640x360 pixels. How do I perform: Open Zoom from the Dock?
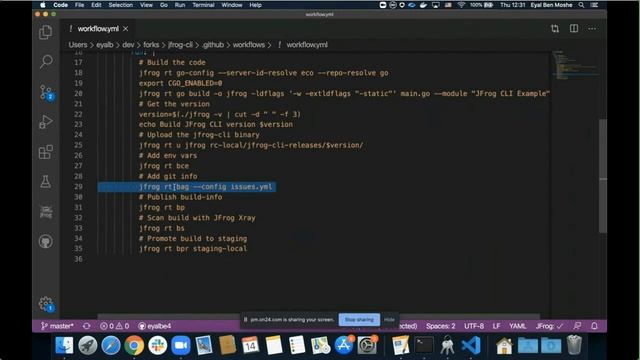(181, 345)
